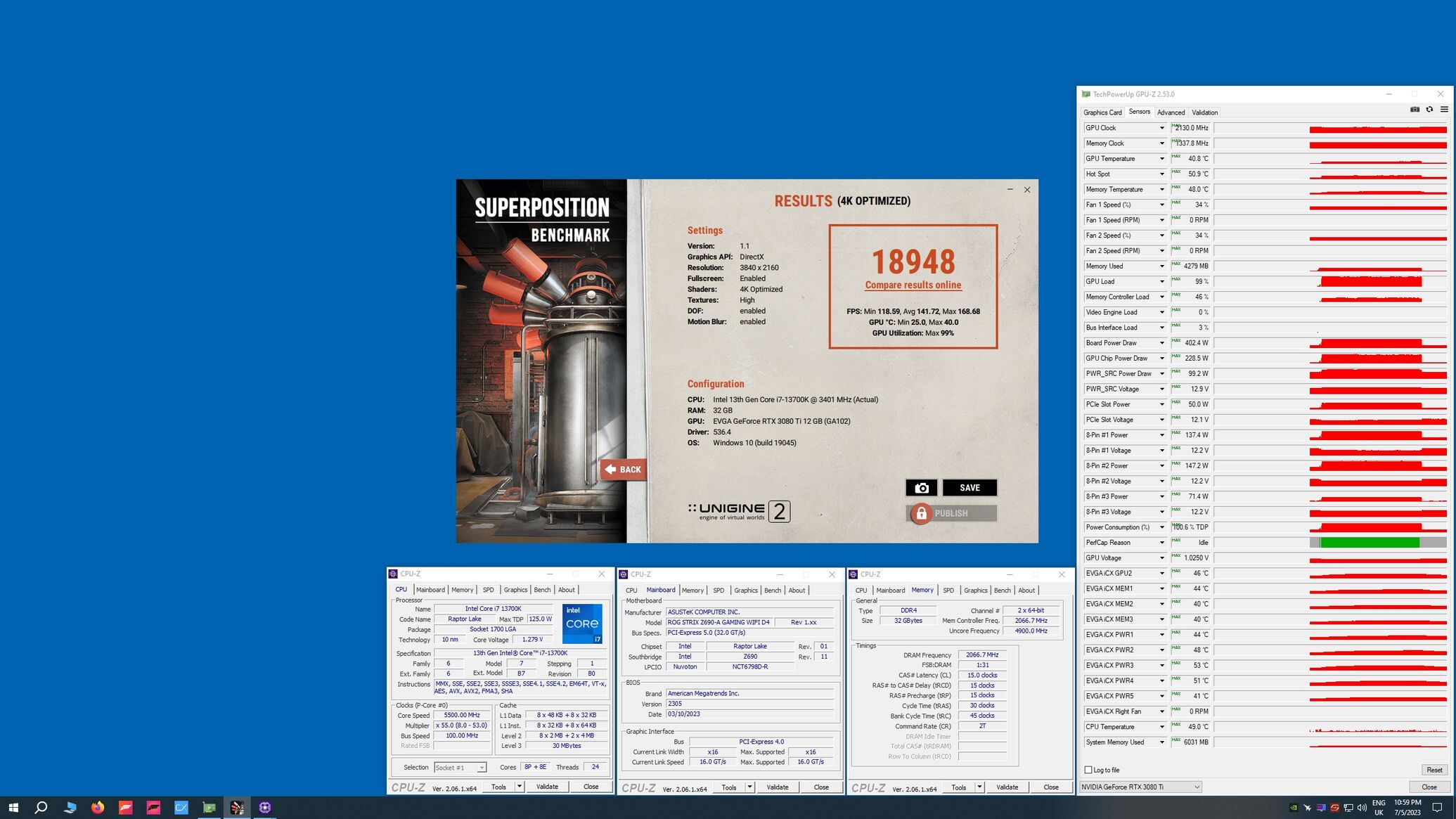Click the GPU-Z refresh icon
1456x819 pixels.
[1429, 110]
